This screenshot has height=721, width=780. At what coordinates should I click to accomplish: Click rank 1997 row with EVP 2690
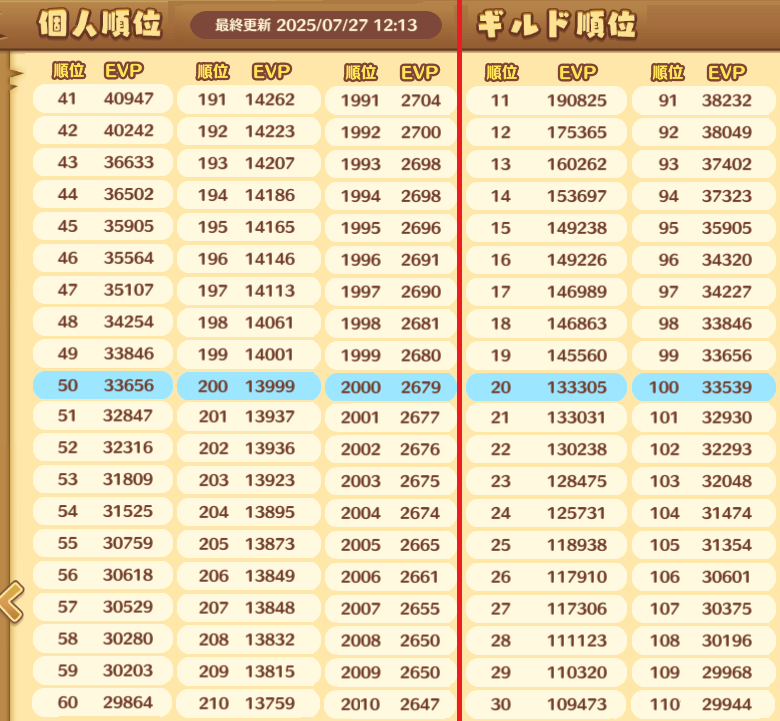tap(390, 292)
